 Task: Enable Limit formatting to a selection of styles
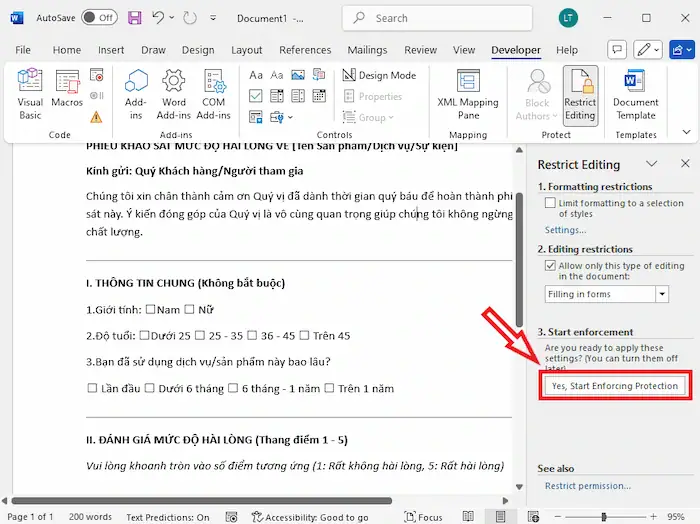(550, 203)
